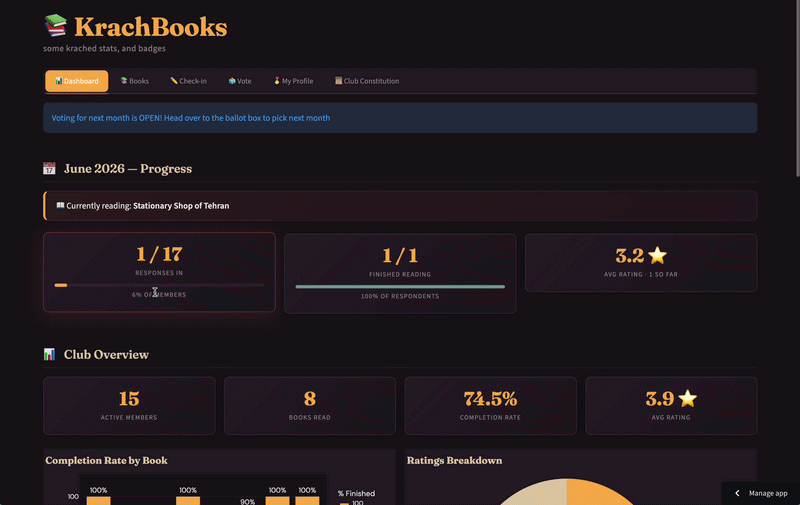
Task: Click the chevron arrow next to Manage app
Action: (x=737, y=493)
